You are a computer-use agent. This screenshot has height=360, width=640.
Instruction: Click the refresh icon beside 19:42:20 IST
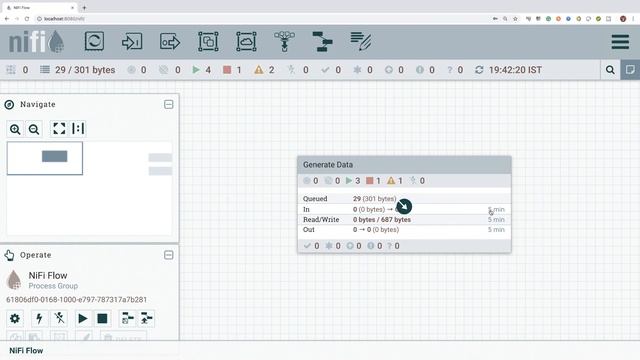coord(479,70)
